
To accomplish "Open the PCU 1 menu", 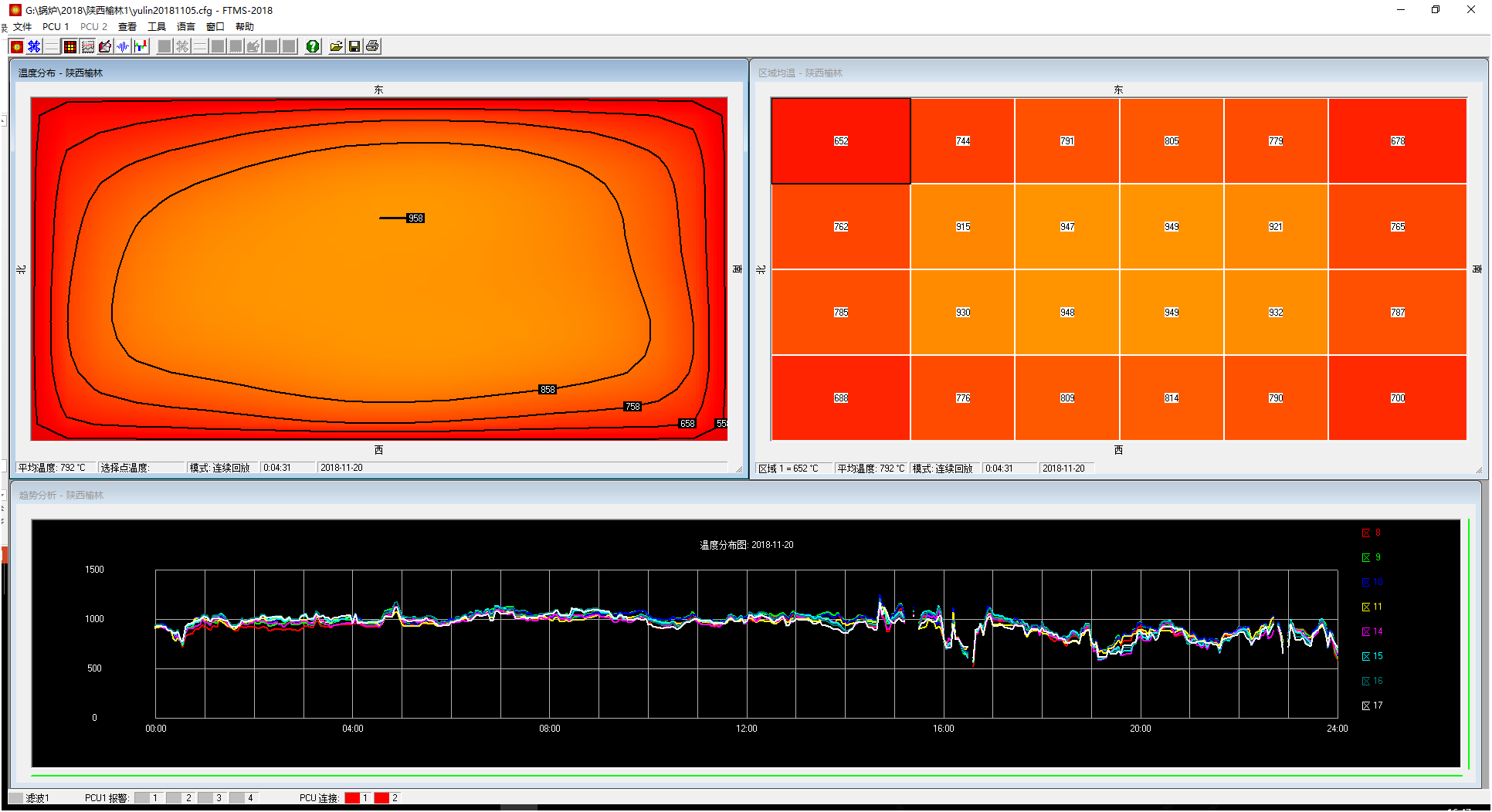I will coord(56,26).
